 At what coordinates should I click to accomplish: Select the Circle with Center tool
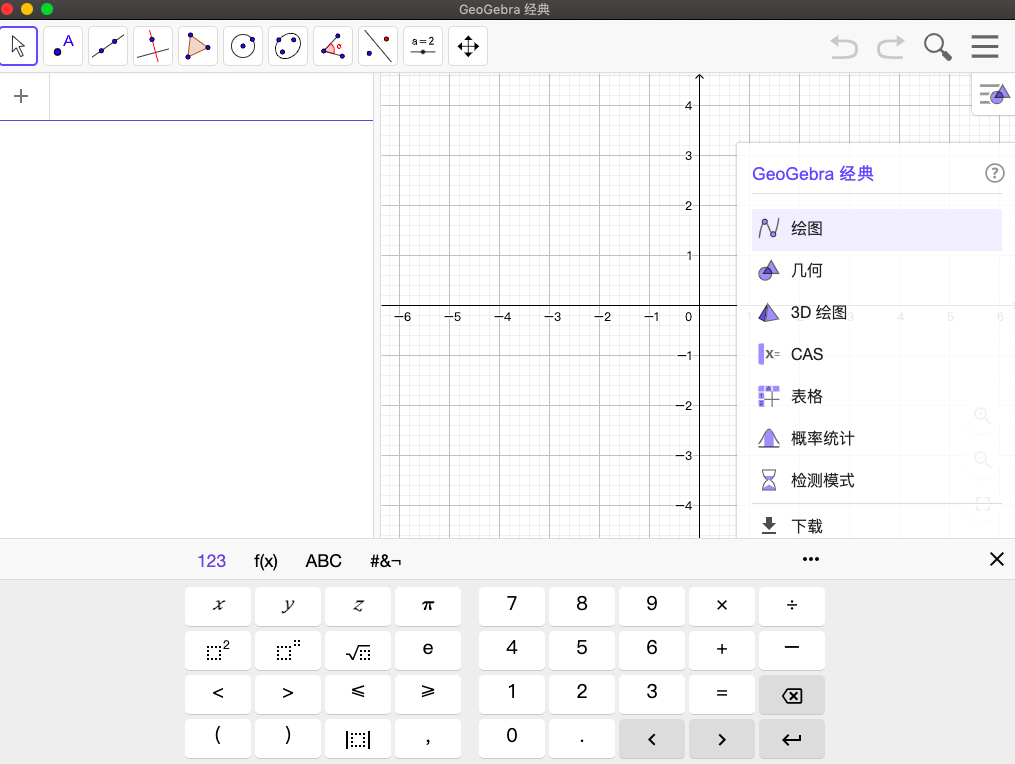242,46
